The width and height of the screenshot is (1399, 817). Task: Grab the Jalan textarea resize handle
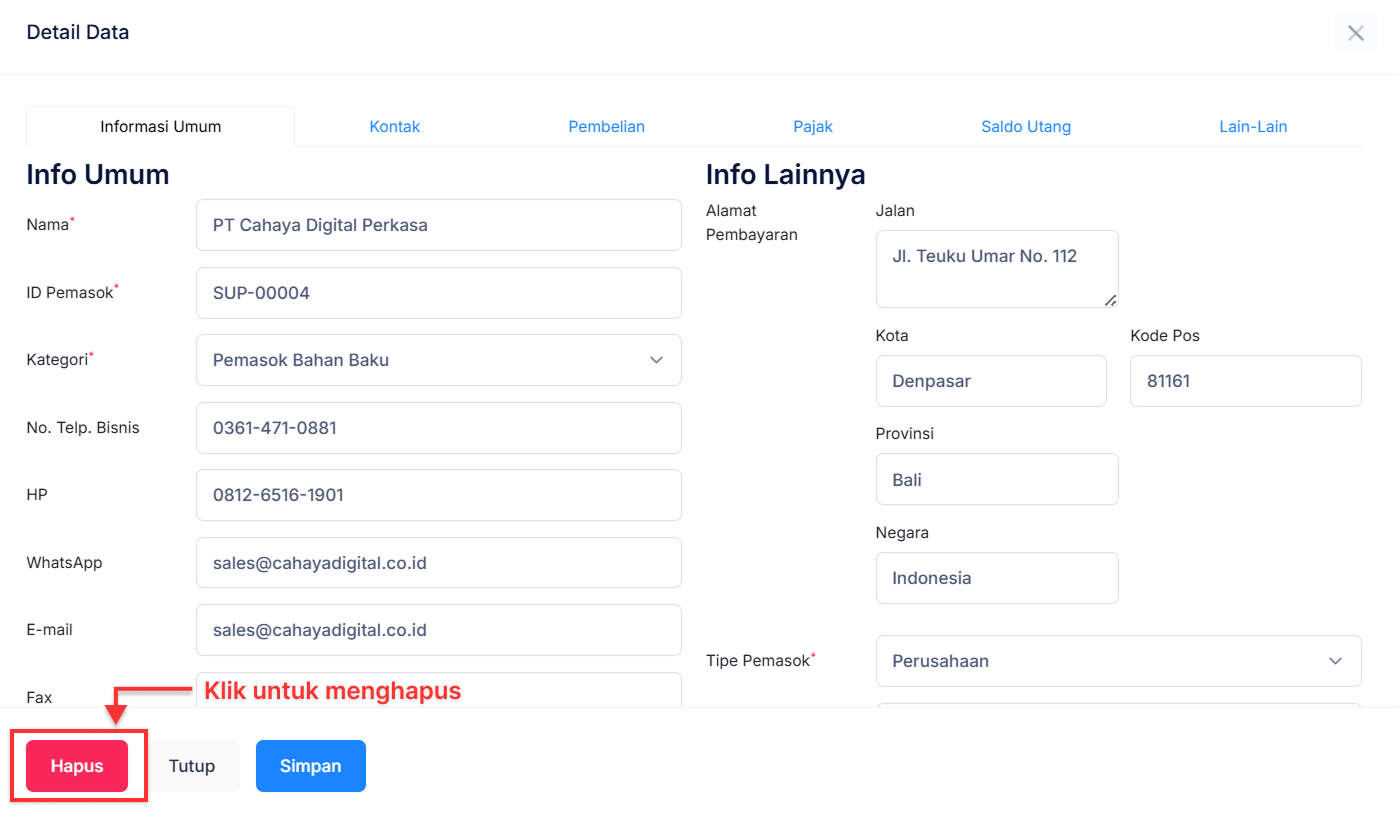click(1111, 300)
